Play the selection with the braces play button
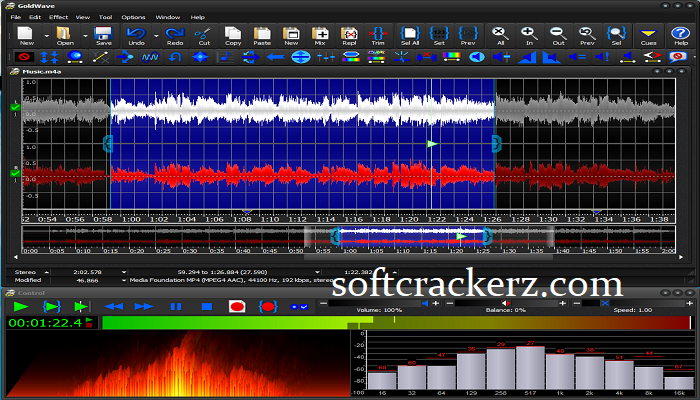This screenshot has height=400, width=700. coord(52,307)
